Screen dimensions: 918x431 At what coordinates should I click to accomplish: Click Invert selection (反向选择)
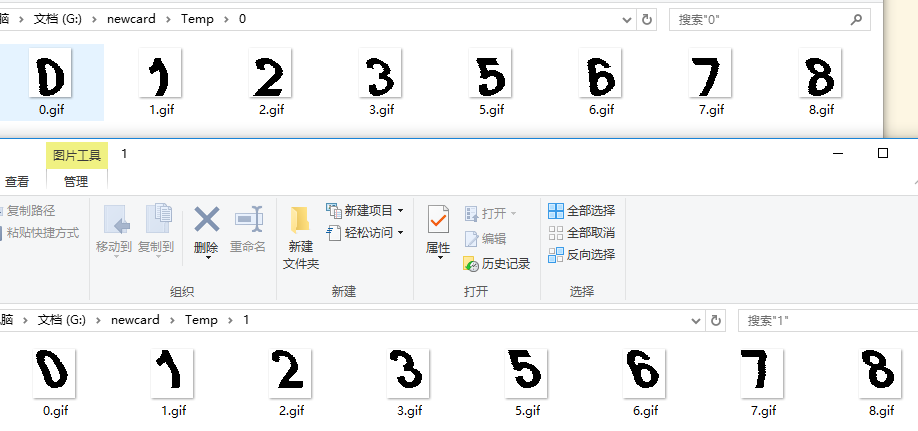tap(581, 255)
